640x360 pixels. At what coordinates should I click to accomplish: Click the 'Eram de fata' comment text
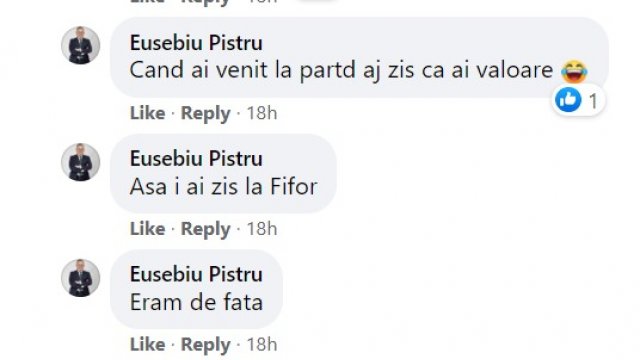[x=196, y=302]
